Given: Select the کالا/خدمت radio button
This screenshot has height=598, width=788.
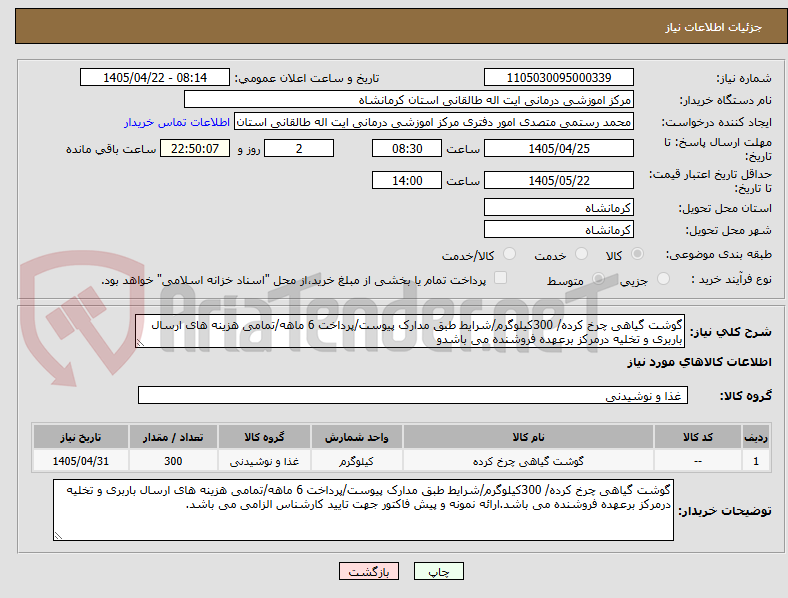Looking at the screenshot, I should 510,254.
